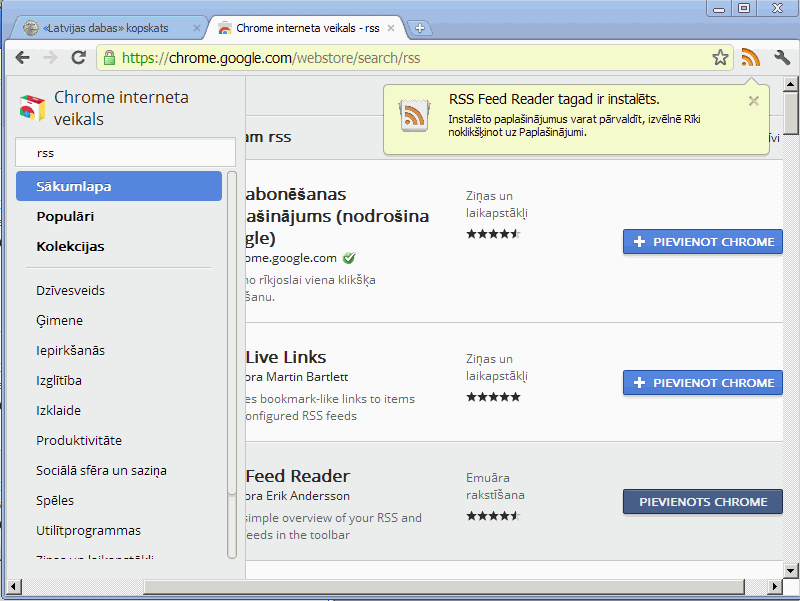Open a new tab with the plus button

point(420,28)
